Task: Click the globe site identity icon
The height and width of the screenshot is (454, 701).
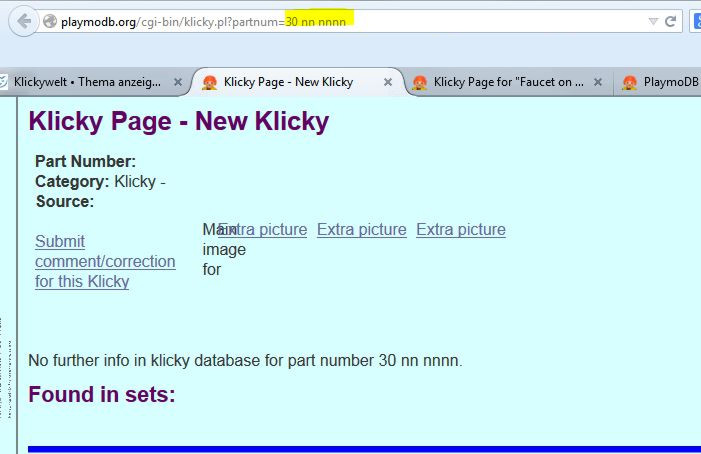Action: (49, 21)
